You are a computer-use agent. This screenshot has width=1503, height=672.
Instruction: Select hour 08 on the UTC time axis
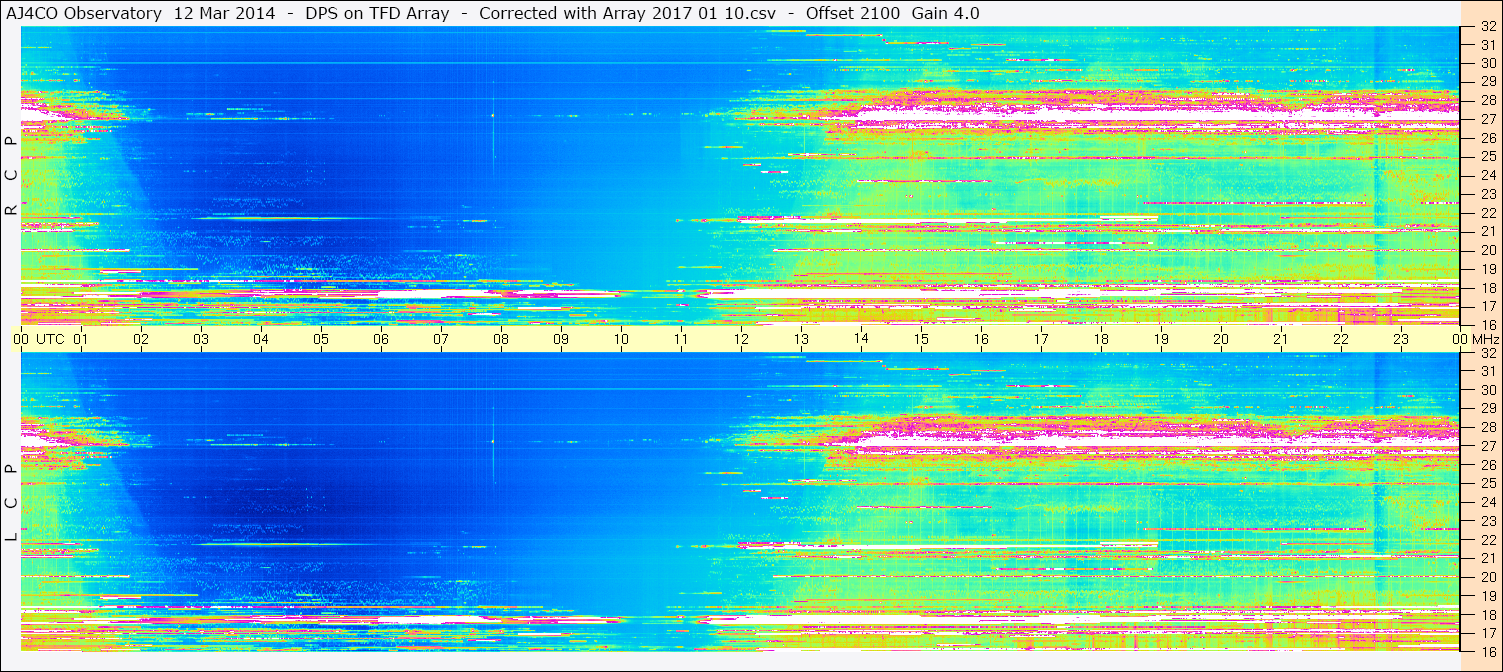click(501, 339)
